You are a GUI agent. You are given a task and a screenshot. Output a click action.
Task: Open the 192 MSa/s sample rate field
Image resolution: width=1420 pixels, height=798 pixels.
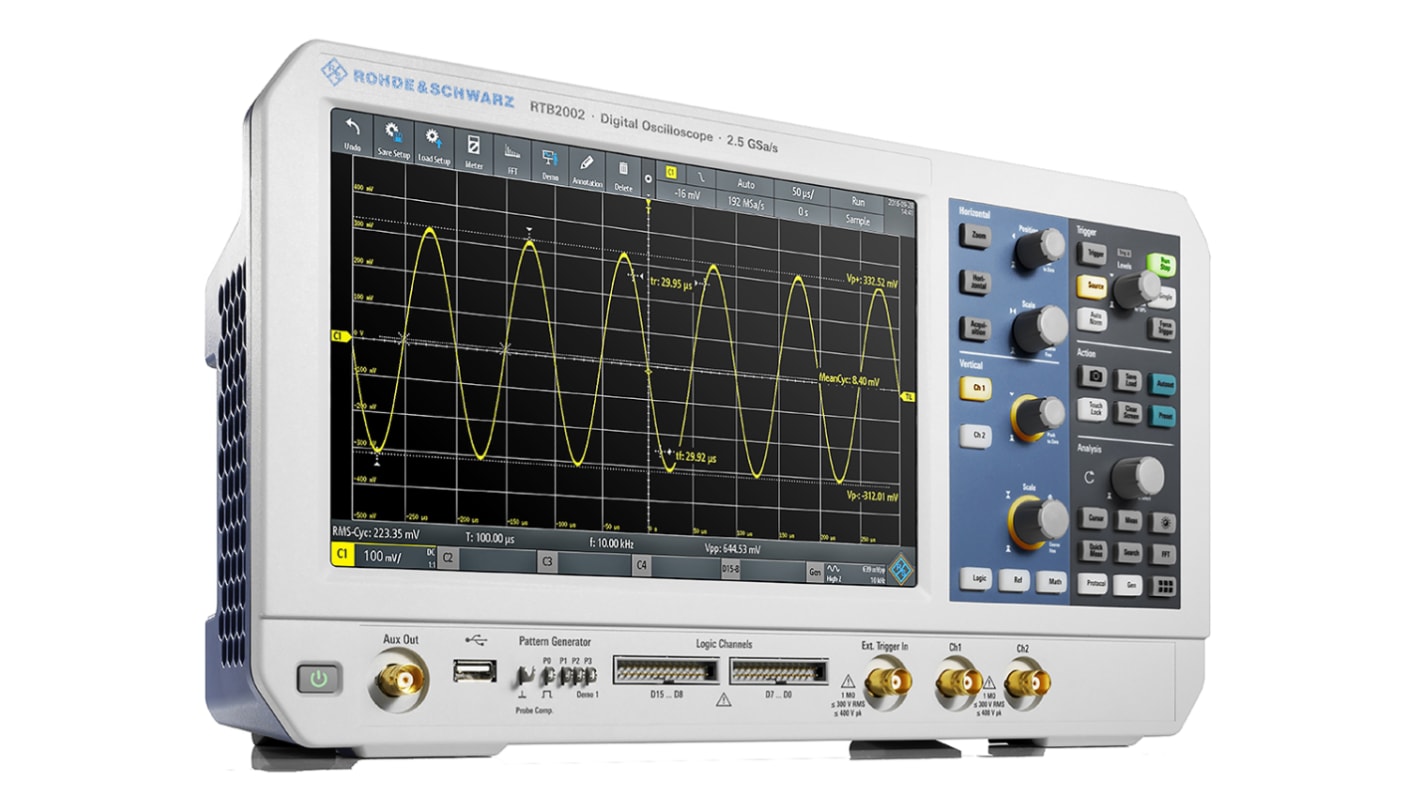(x=745, y=202)
